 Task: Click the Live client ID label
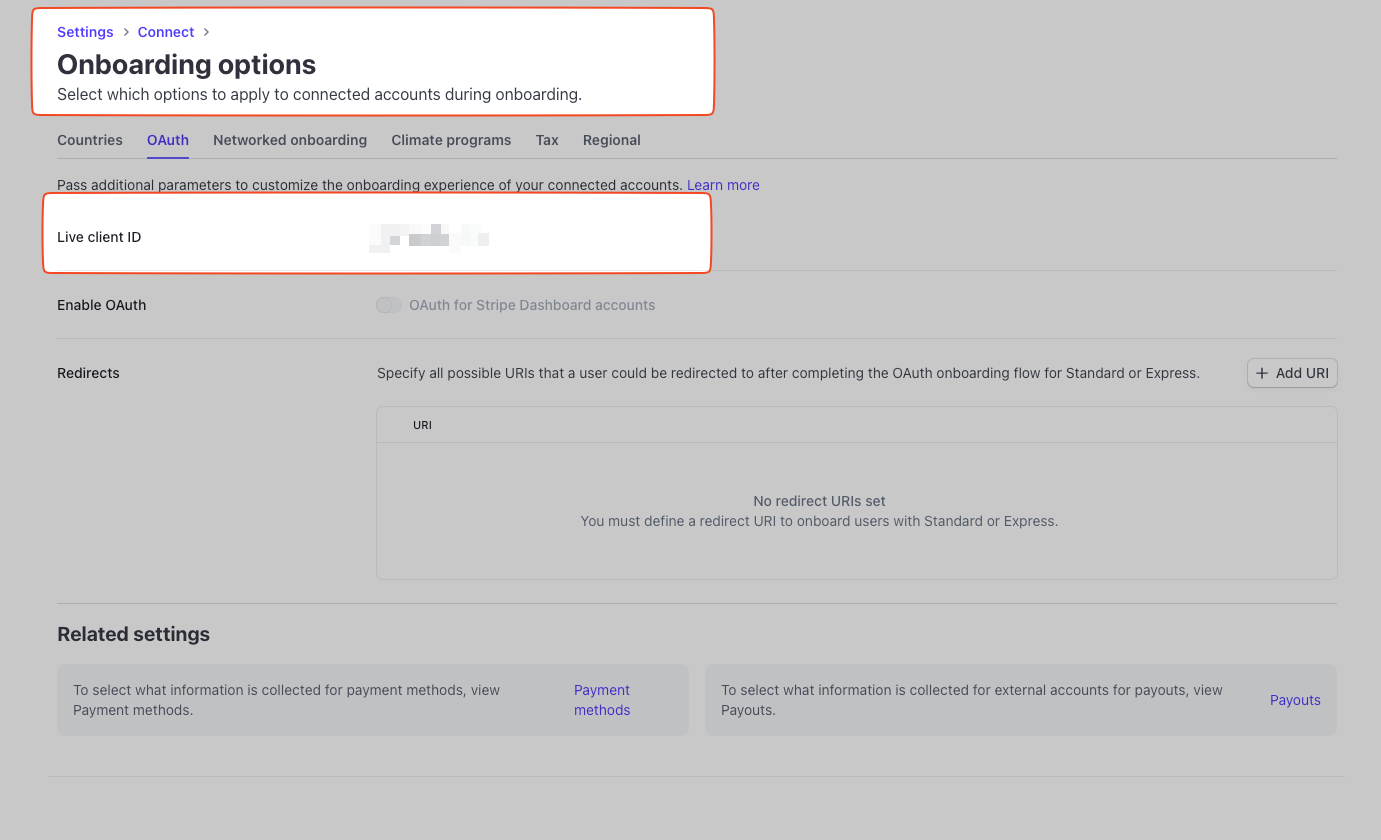[x=99, y=237]
